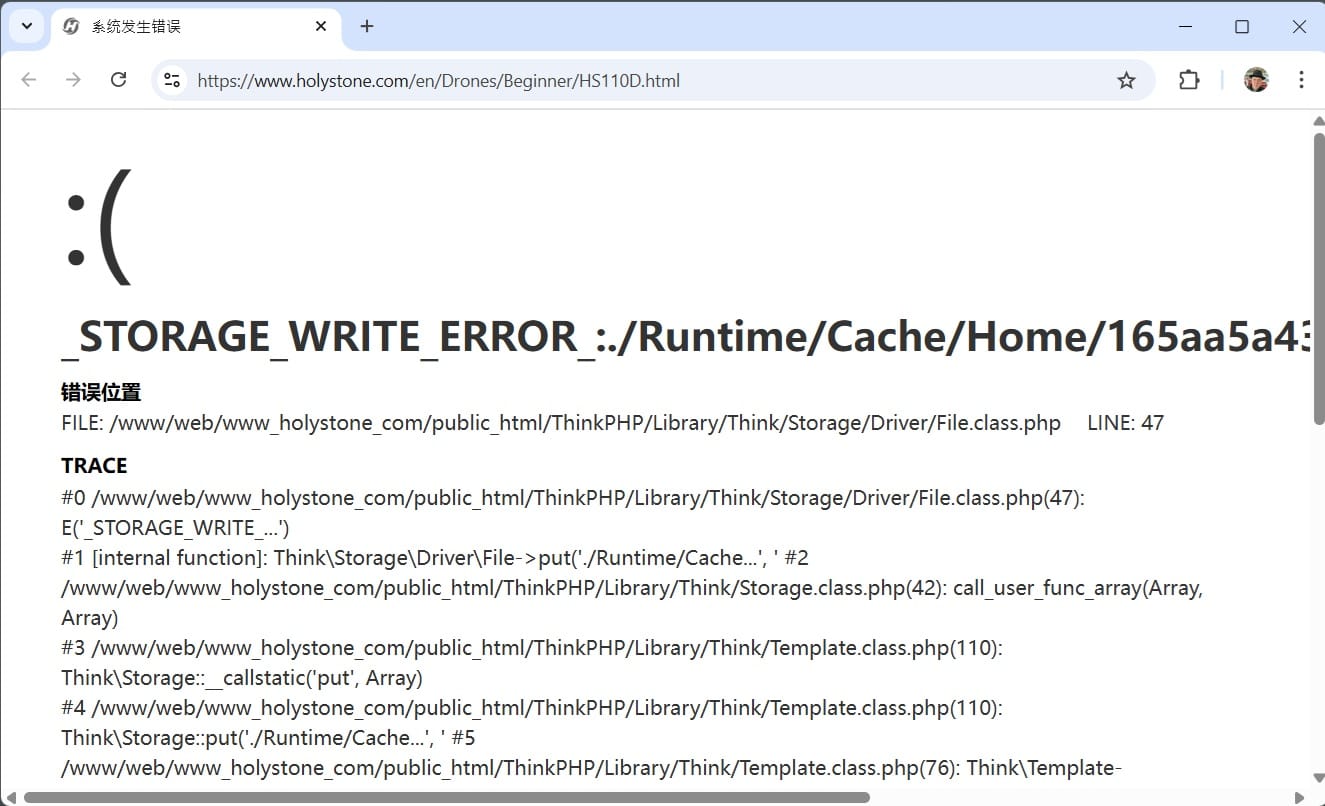Click the FILE path ending File.class.php
Image resolution: width=1325 pixels, height=806 pixels.
[x=561, y=423]
